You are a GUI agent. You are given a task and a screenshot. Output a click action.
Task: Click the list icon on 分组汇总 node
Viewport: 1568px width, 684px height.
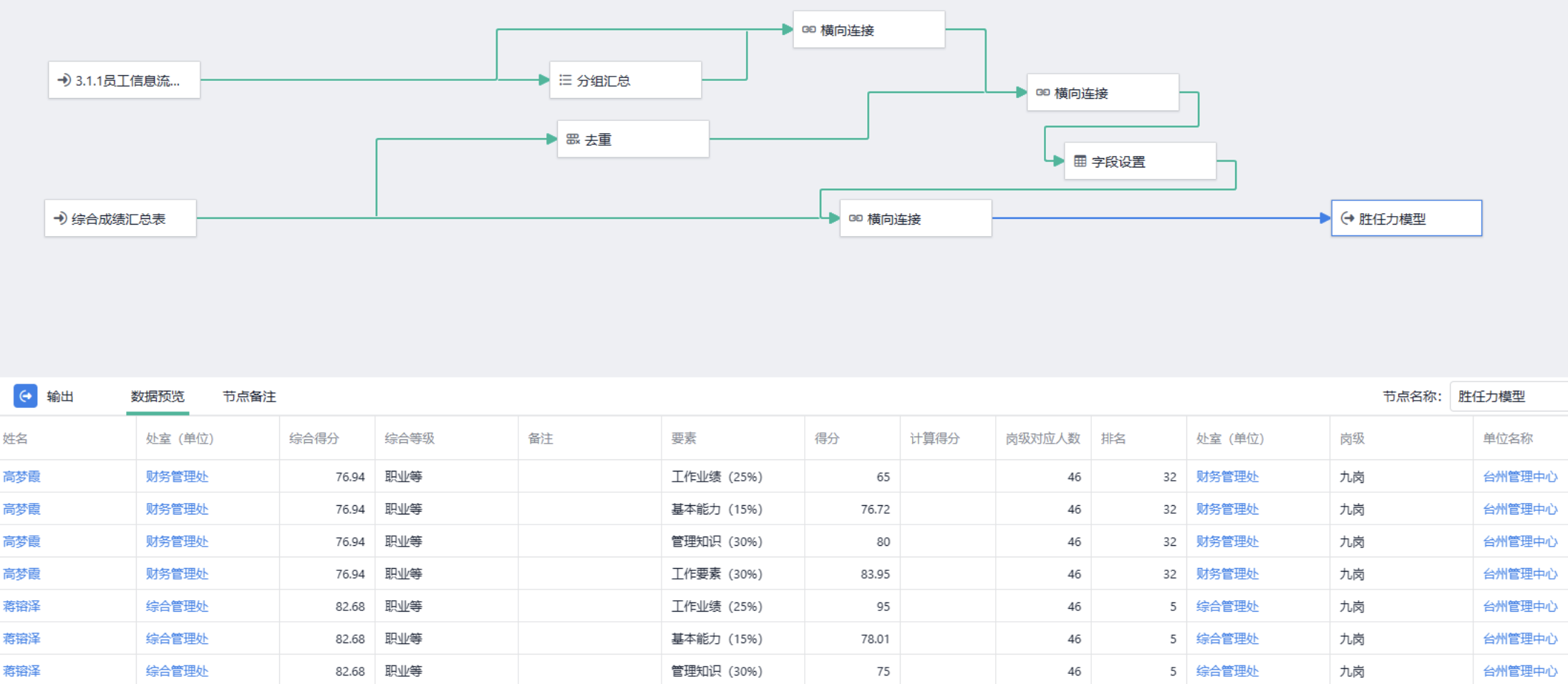[x=565, y=80]
